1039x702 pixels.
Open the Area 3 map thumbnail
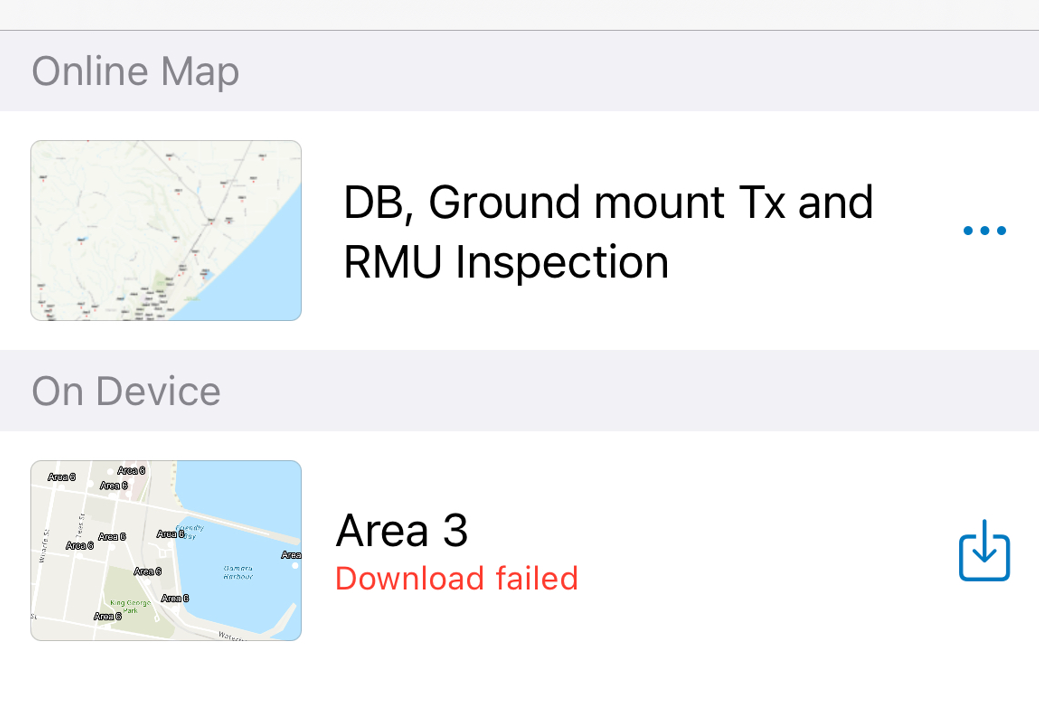pyautogui.click(x=166, y=550)
